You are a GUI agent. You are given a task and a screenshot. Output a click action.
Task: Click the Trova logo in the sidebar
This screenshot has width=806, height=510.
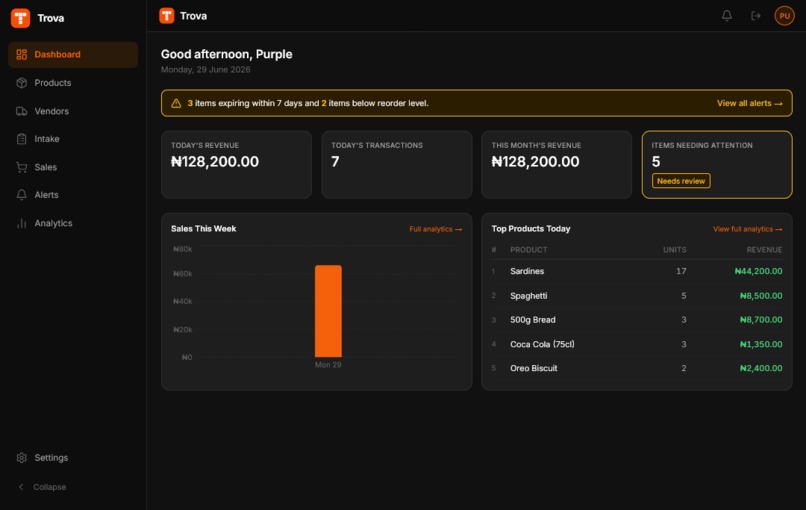[x=21, y=18]
